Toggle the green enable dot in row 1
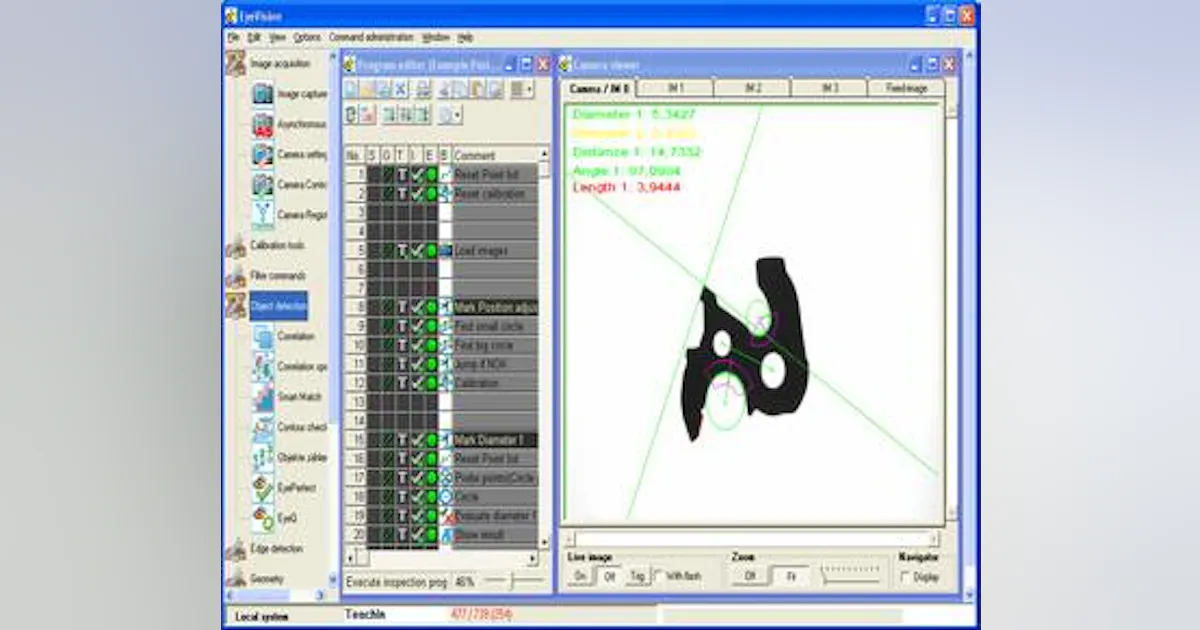 (431, 175)
